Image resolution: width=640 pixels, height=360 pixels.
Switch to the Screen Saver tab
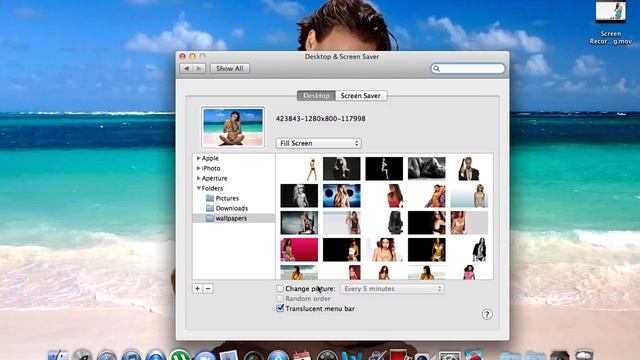coord(361,96)
